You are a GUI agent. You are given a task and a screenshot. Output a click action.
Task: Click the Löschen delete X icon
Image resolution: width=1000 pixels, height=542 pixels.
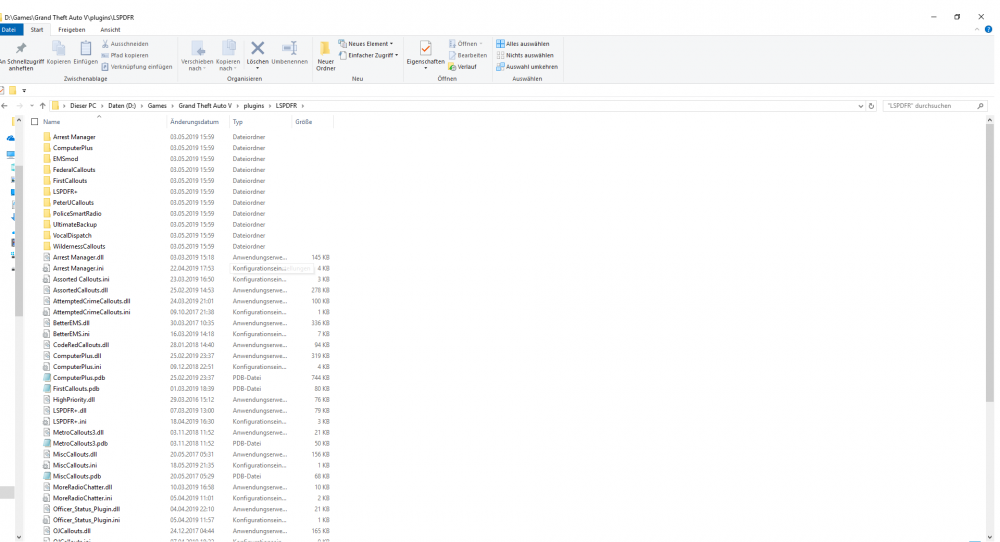pos(258,48)
